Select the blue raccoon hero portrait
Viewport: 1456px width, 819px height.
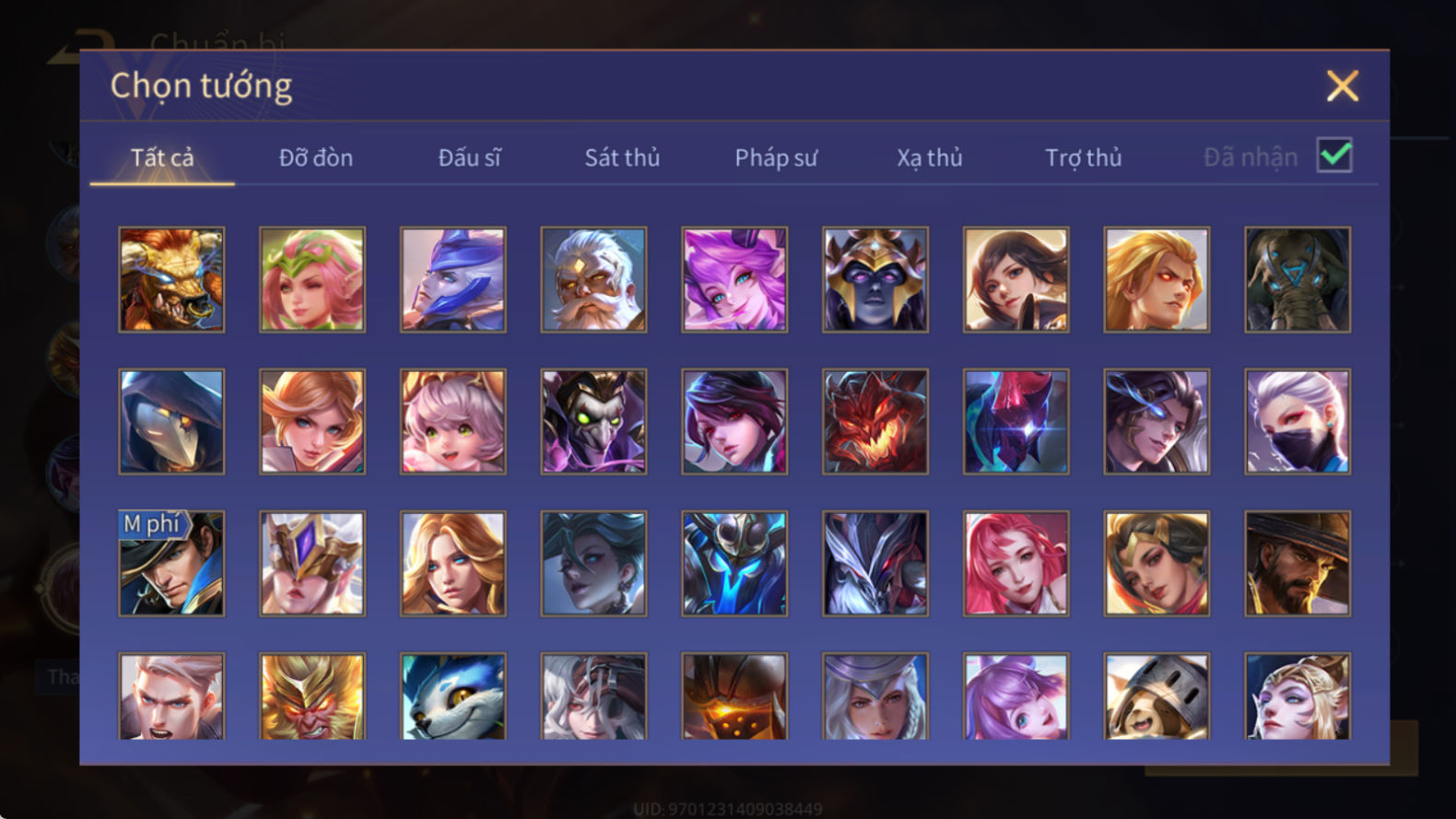pos(453,696)
